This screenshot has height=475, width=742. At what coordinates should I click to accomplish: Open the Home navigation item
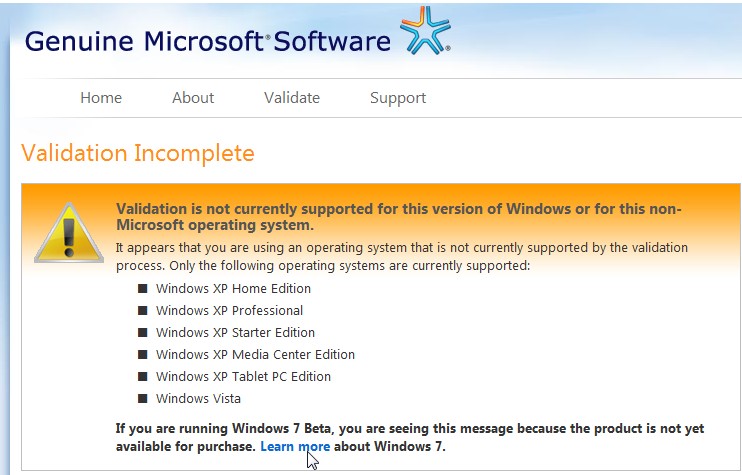[x=101, y=97]
